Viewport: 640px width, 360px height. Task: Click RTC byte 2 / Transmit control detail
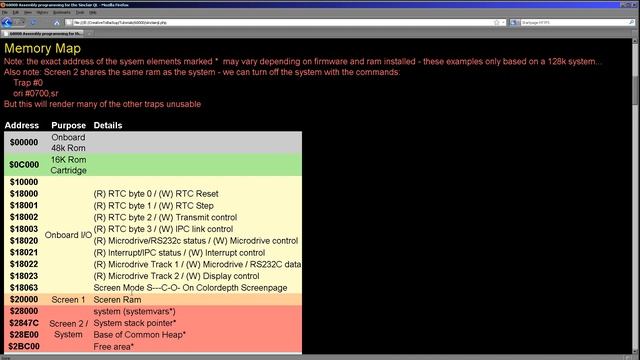165,218
